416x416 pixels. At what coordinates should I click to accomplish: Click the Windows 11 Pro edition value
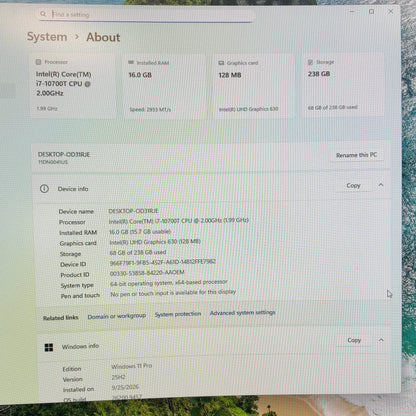point(132,366)
